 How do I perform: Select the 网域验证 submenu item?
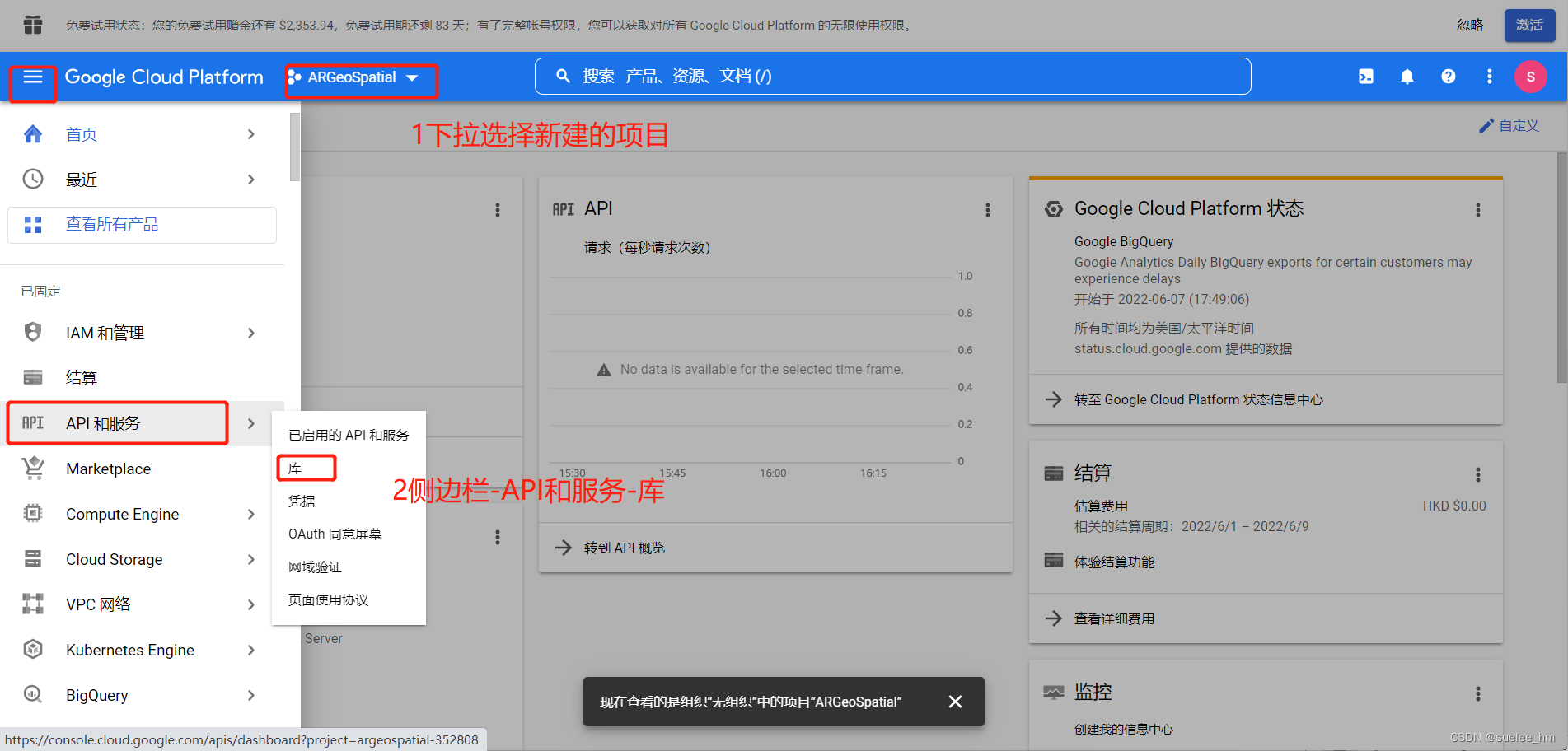point(349,567)
